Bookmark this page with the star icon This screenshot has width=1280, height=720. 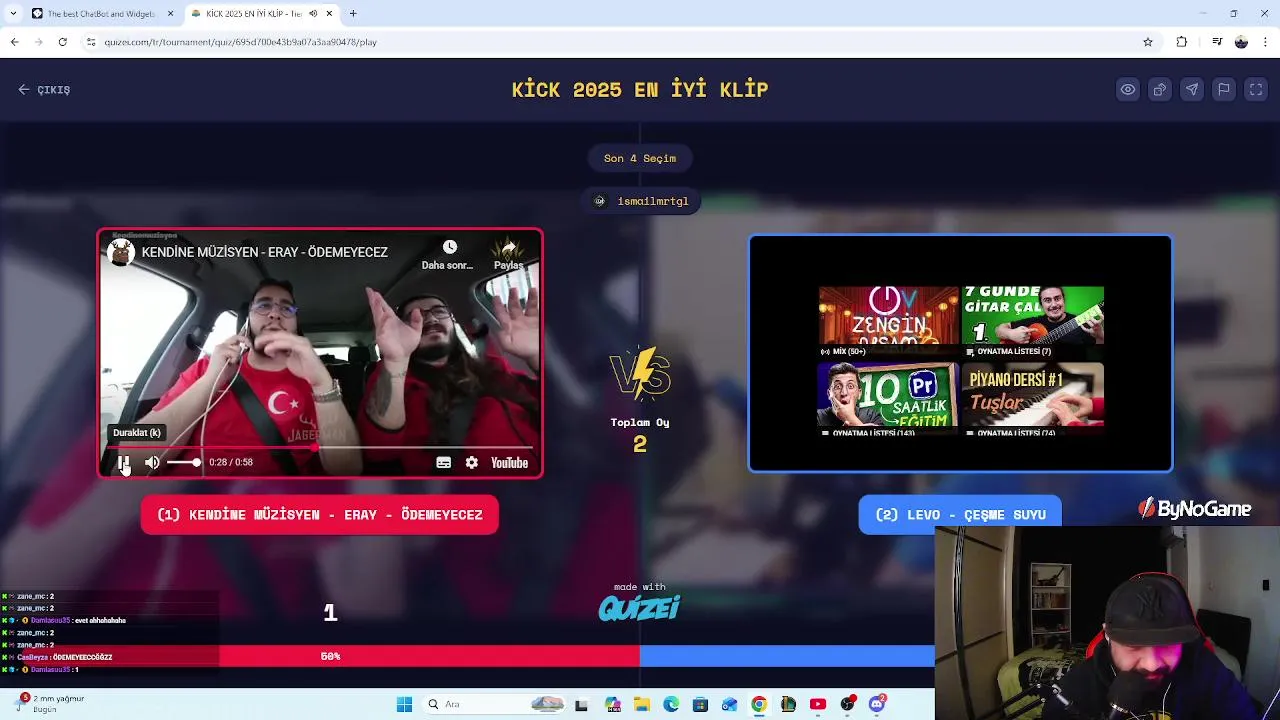pos(1148,42)
